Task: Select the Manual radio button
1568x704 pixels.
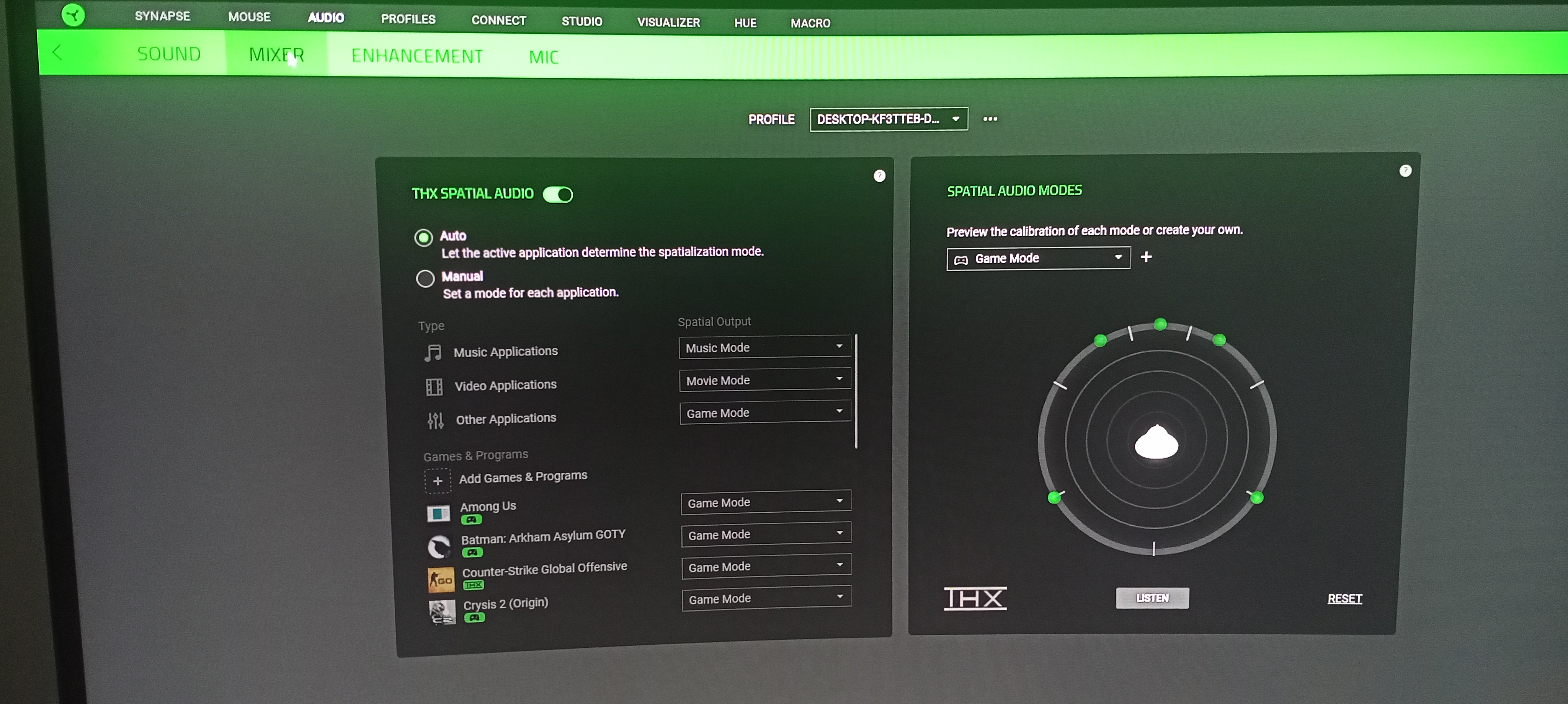Action: 425,278
